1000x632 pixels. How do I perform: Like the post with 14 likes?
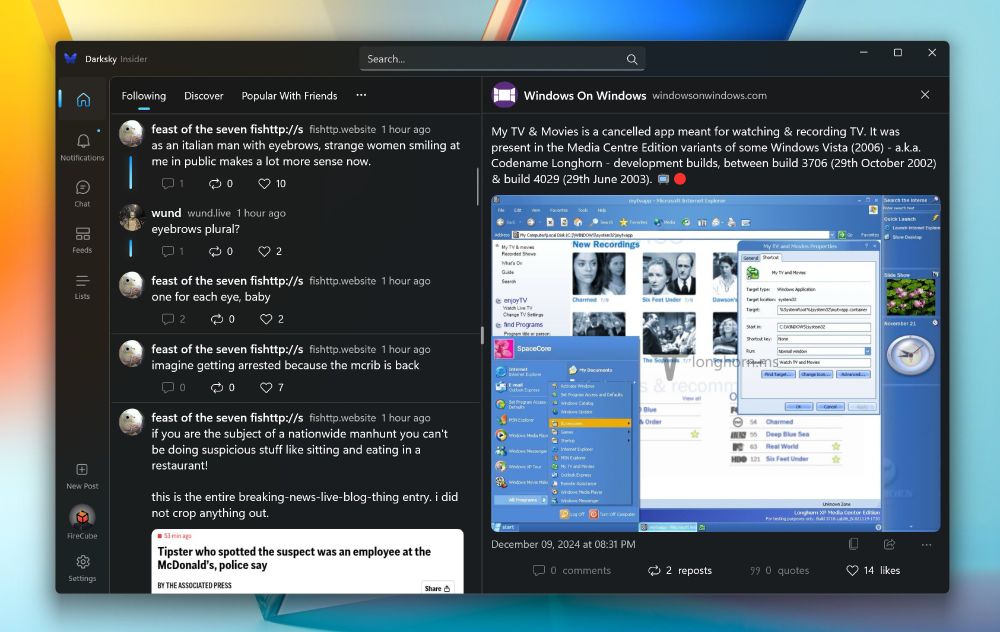(x=872, y=570)
